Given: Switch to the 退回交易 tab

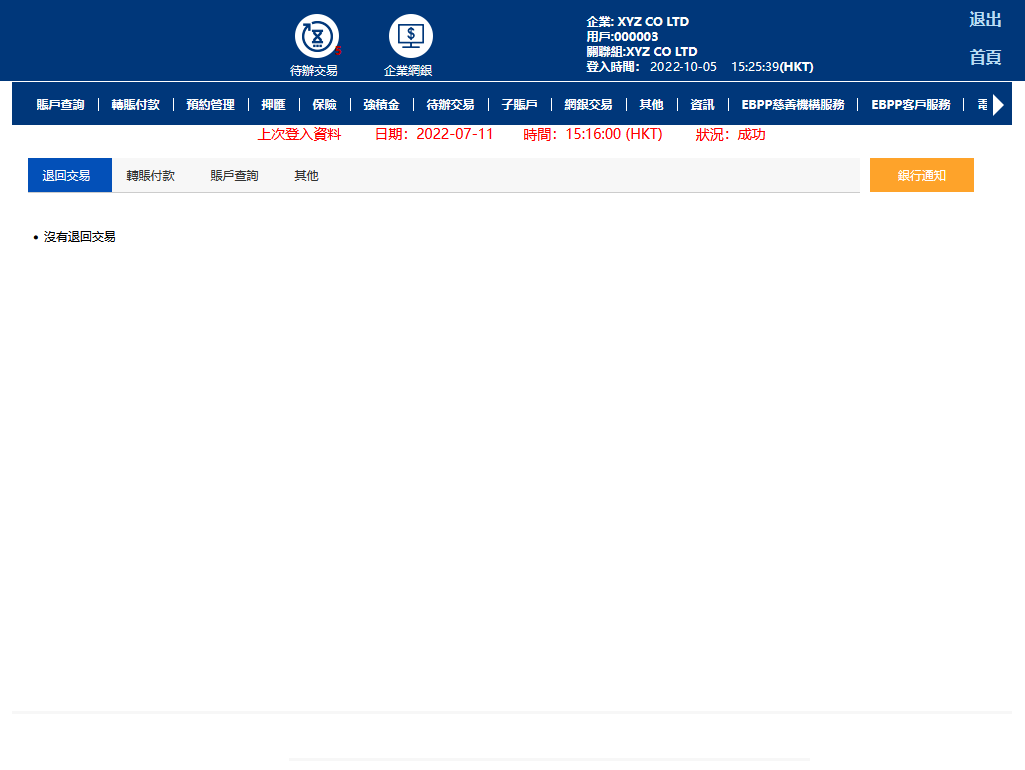Looking at the screenshot, I should click(x=66, y=176).
